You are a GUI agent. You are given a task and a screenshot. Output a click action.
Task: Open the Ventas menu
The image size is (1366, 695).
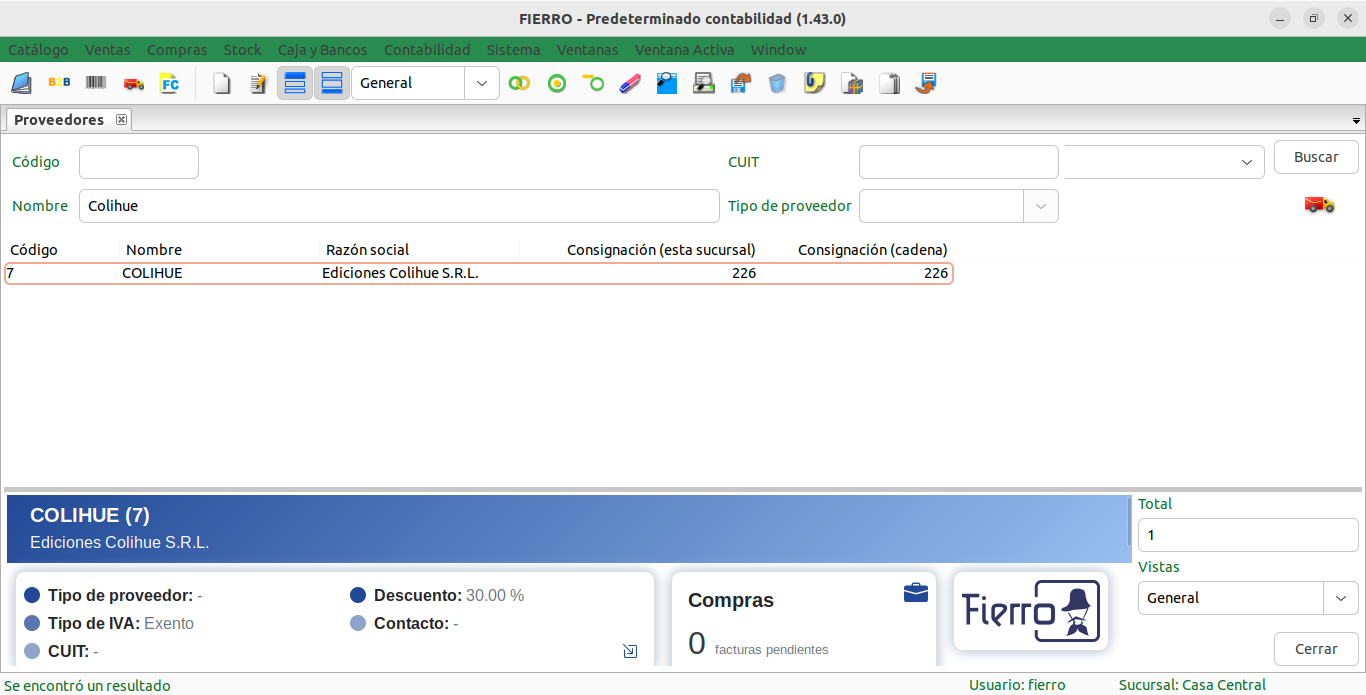point(107,49)
